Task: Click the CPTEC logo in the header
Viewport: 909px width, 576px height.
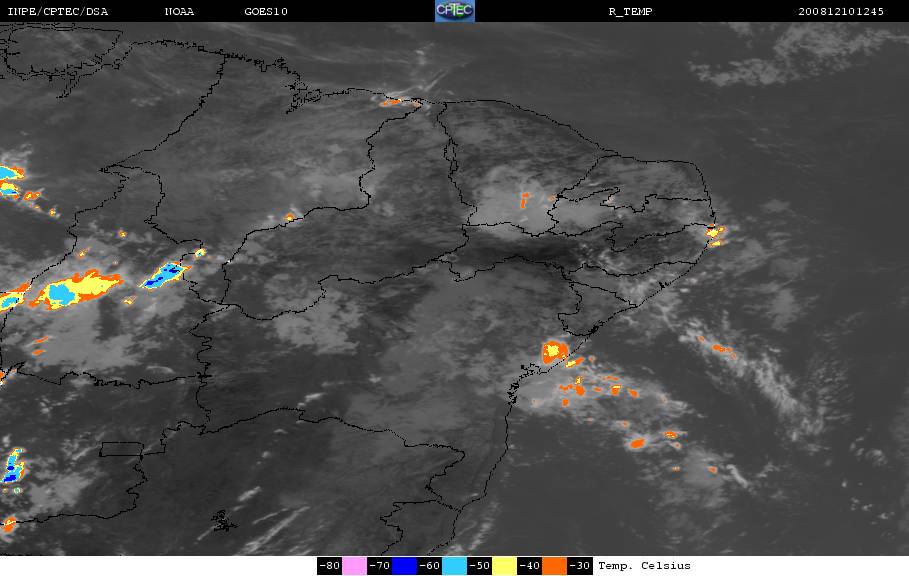Action: (x=454, y=11)
